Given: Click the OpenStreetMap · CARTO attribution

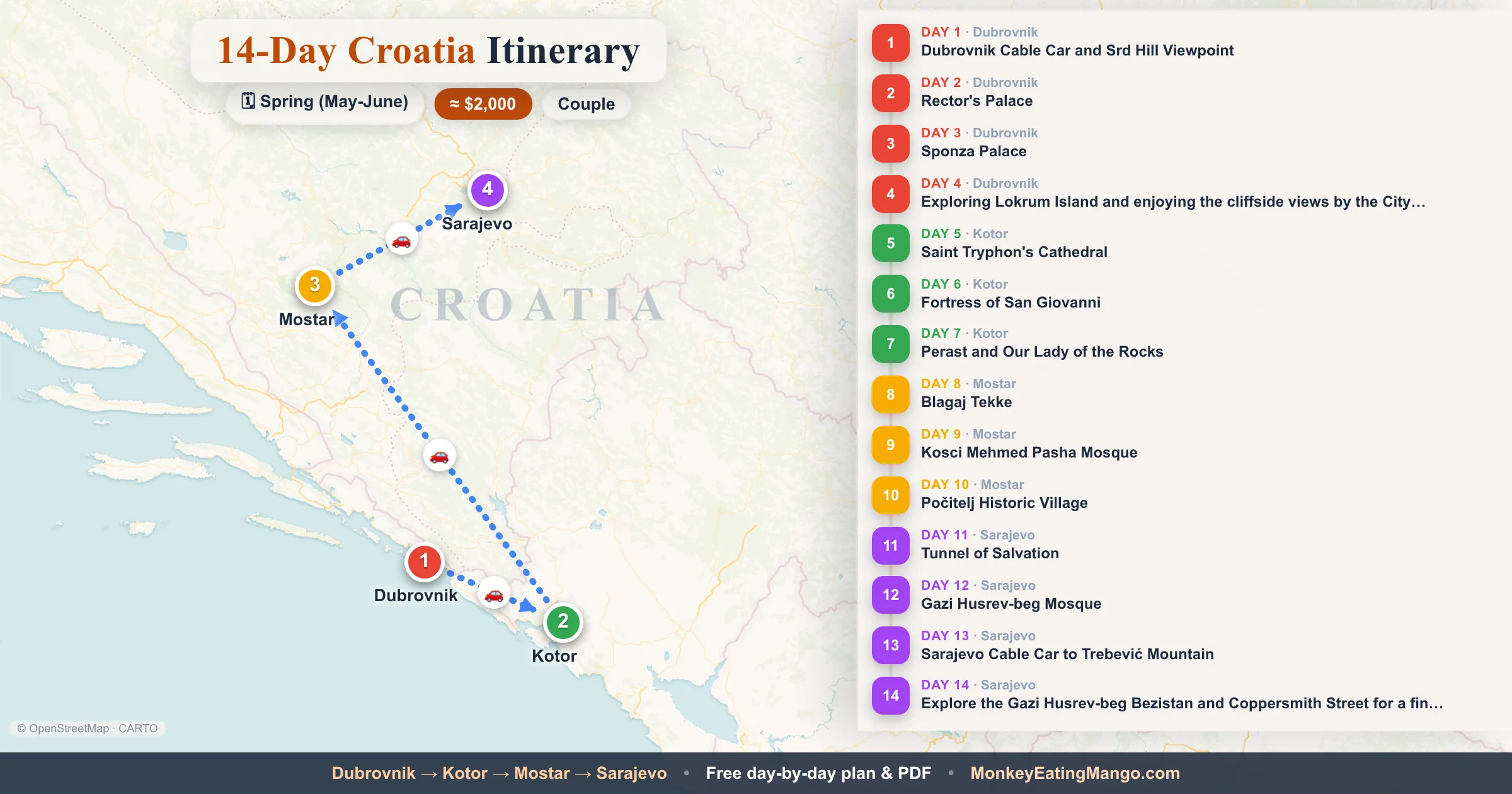Looking at the screenshot, I should pyautogui.click(x=88, y=728).
